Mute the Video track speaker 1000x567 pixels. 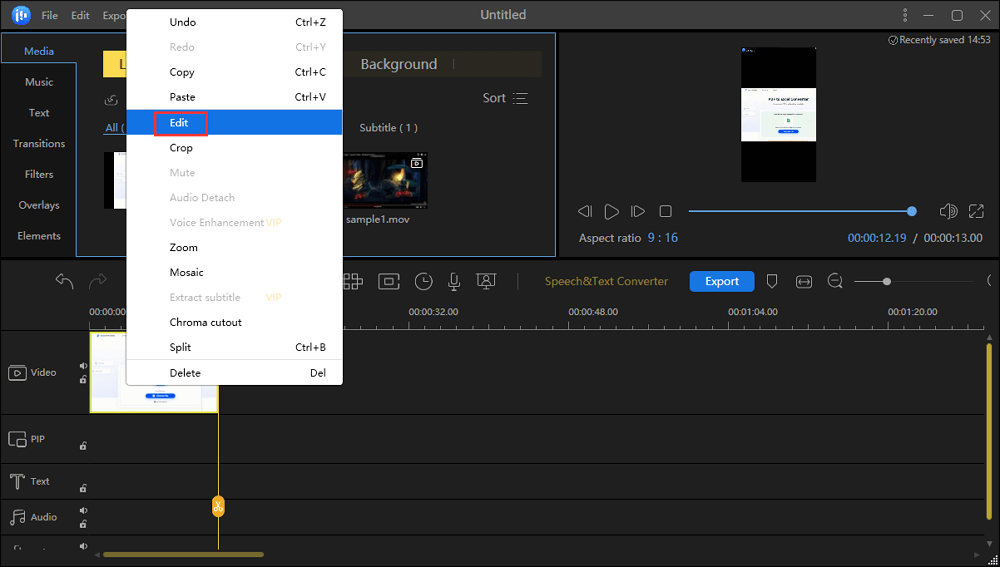83,366
